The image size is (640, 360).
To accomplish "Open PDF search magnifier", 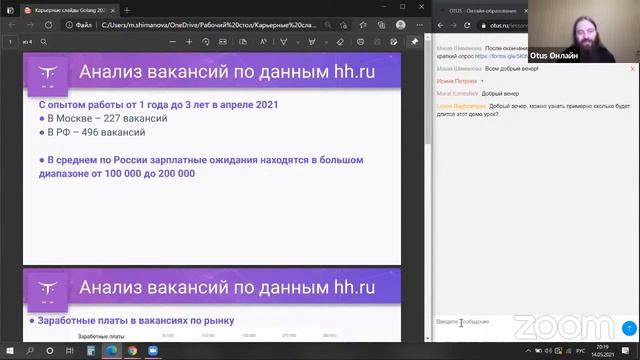I will point(44,42).
